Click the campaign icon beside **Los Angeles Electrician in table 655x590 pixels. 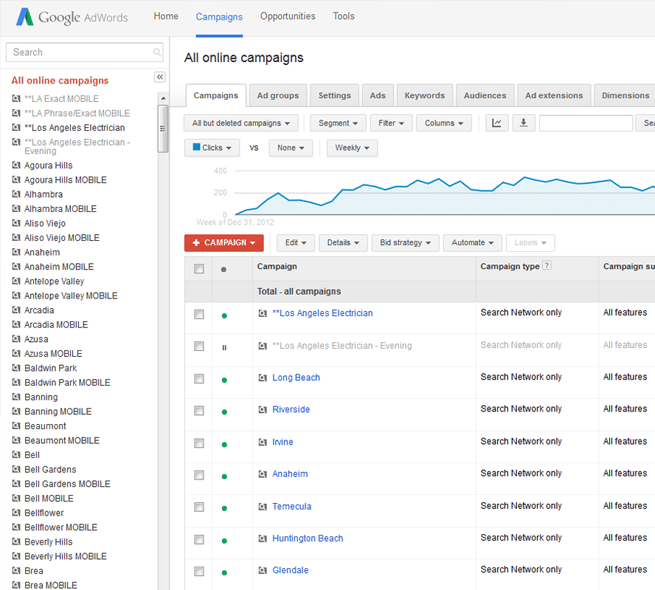coord(262,313)
